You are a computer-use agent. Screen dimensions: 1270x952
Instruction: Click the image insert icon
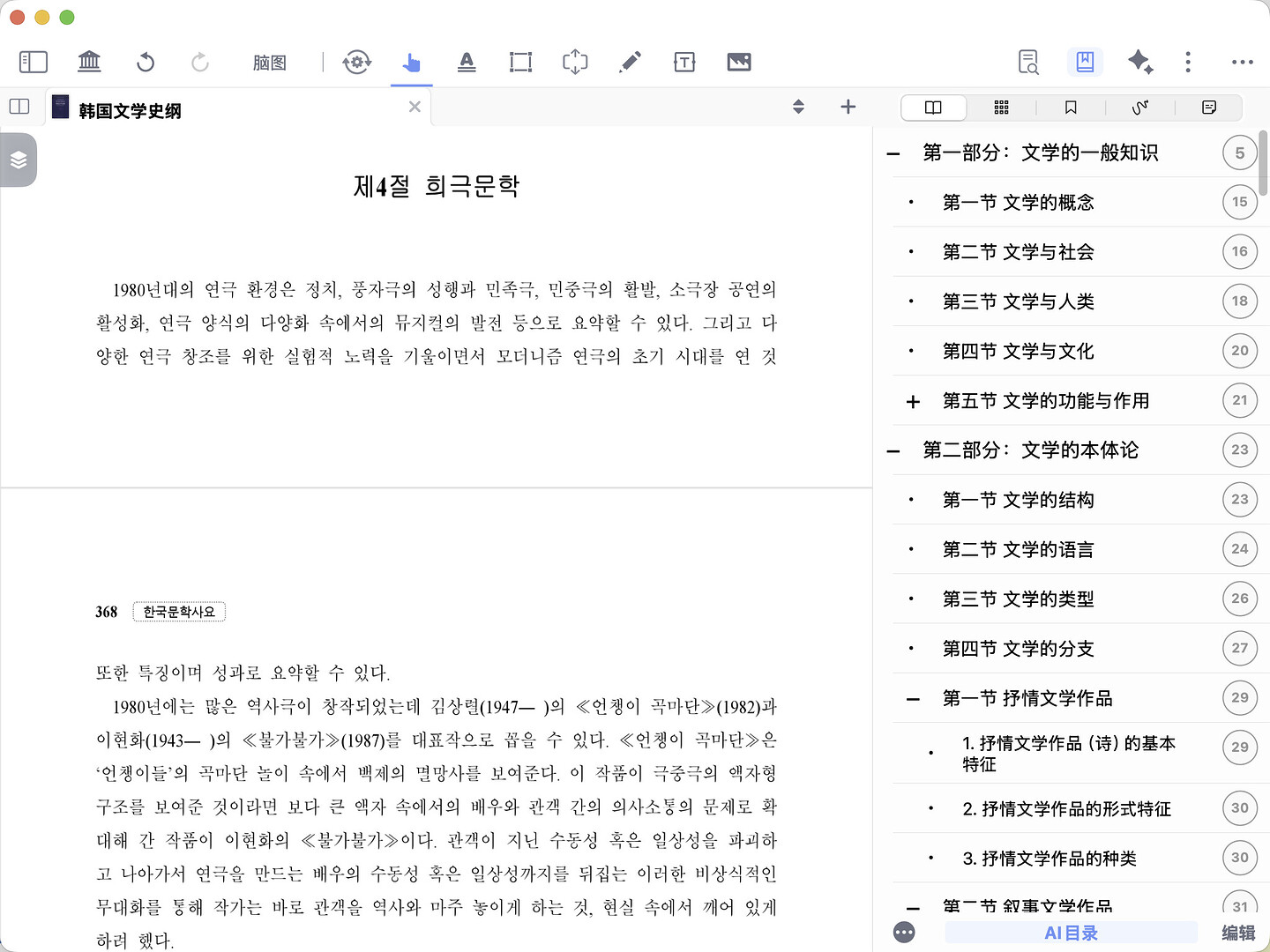(739, 62)
